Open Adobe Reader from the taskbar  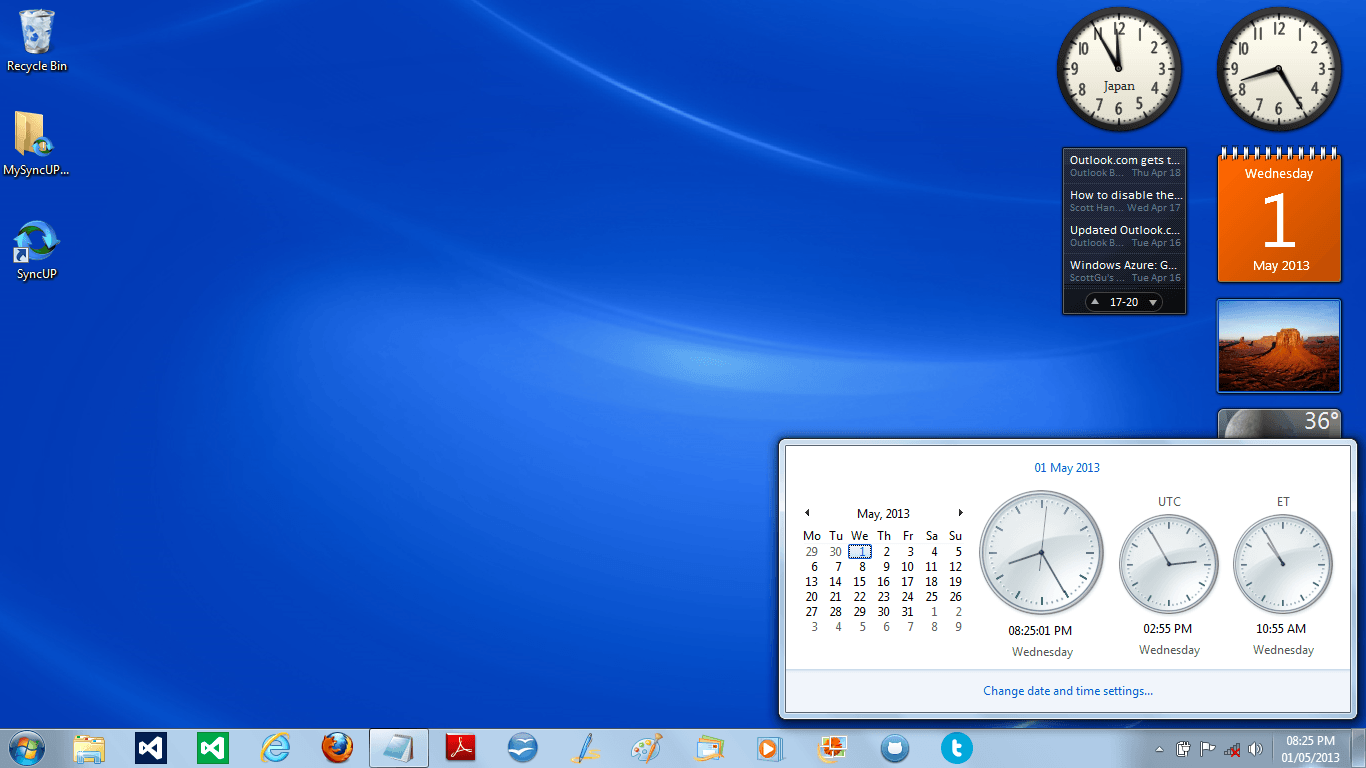[460, 747]
